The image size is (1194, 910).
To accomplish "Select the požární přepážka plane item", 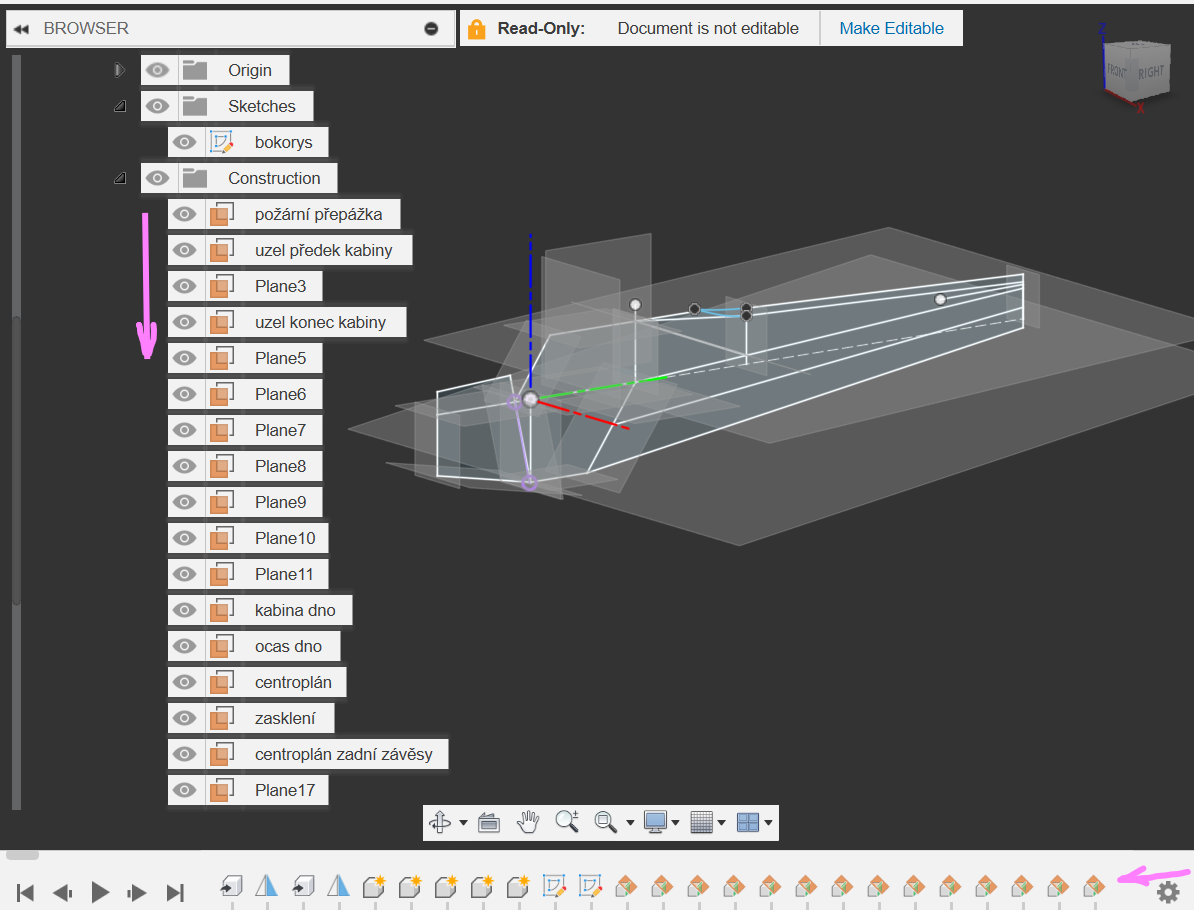I will [318, 214].
